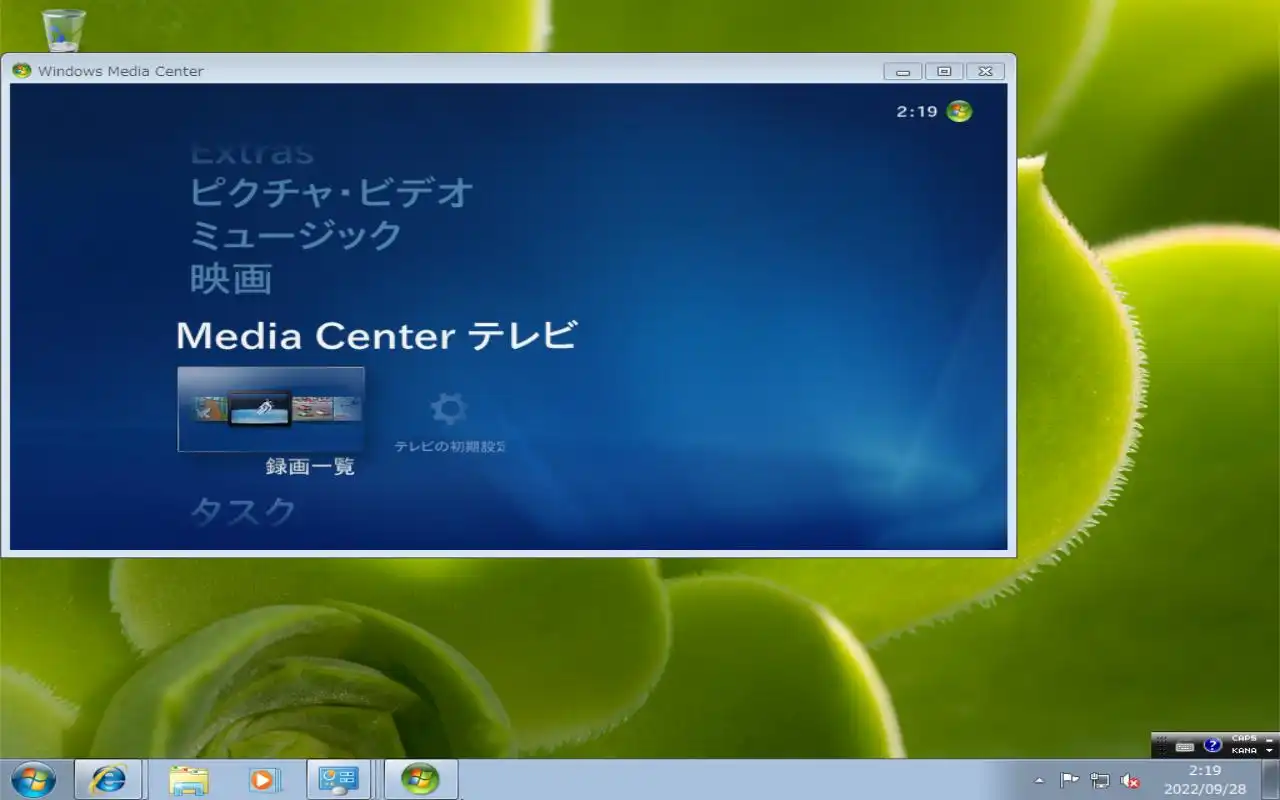The height and width of the screenshot is (800, 1280).
Task: Select the Extras menu item at top
Action: 252,154
